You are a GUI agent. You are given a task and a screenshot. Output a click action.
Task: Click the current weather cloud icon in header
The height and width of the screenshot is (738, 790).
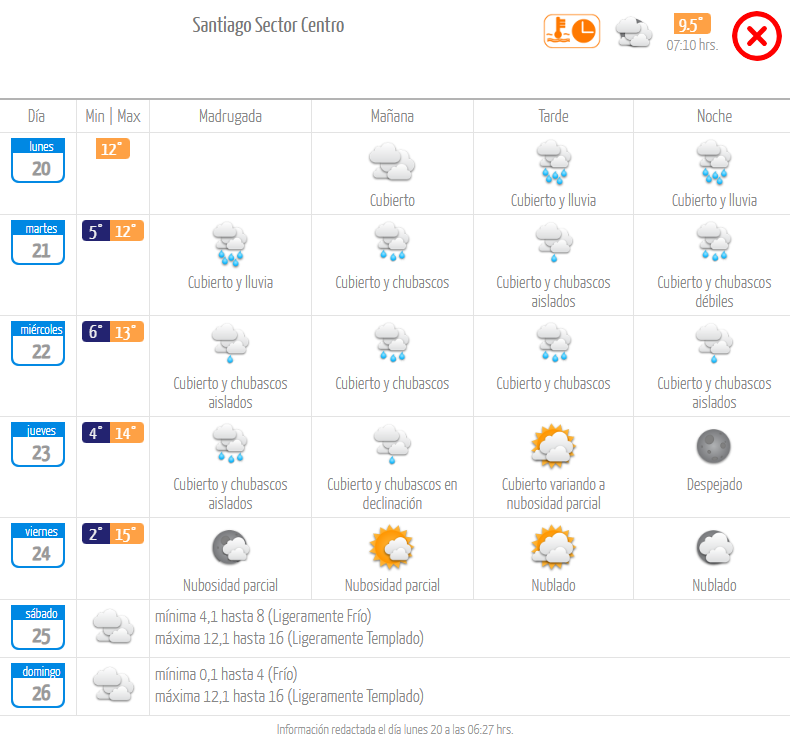[633, 32]
